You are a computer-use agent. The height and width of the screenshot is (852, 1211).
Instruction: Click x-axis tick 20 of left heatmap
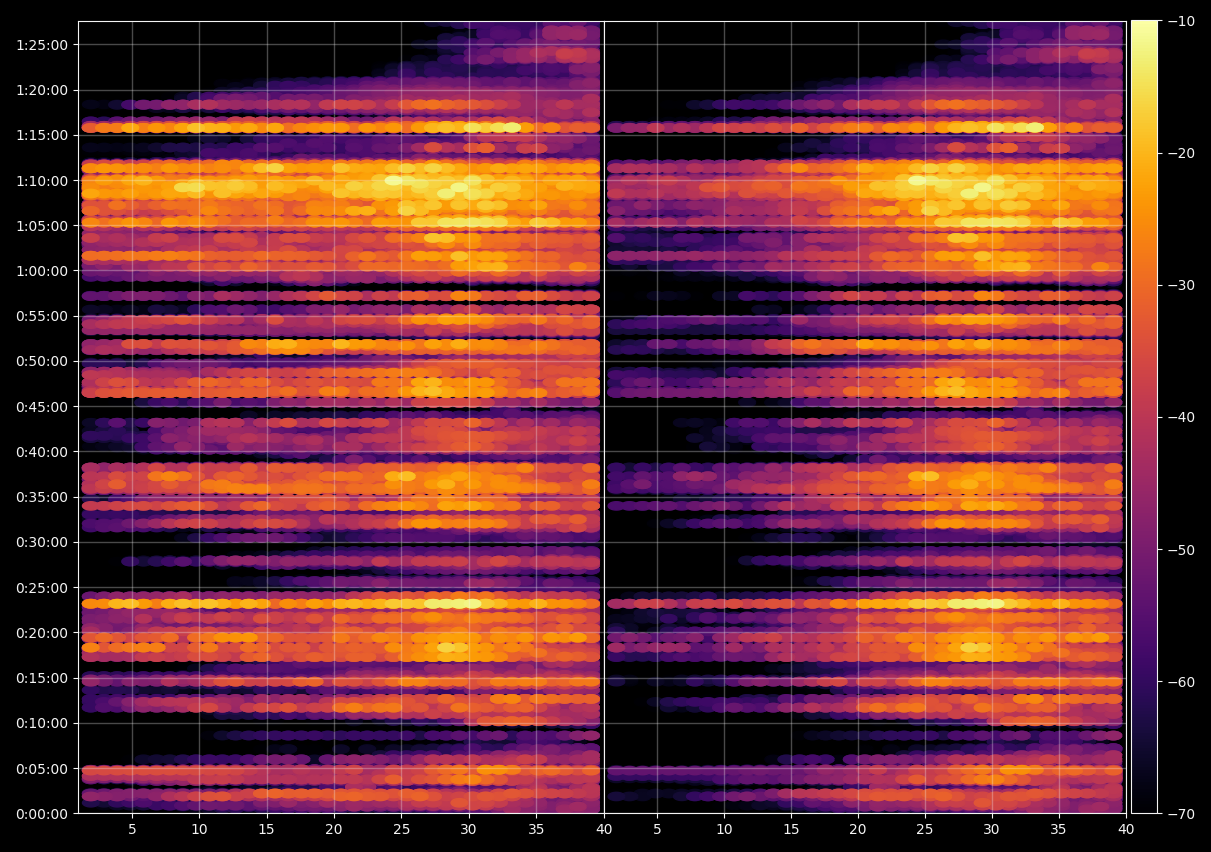tap(334, 830)
